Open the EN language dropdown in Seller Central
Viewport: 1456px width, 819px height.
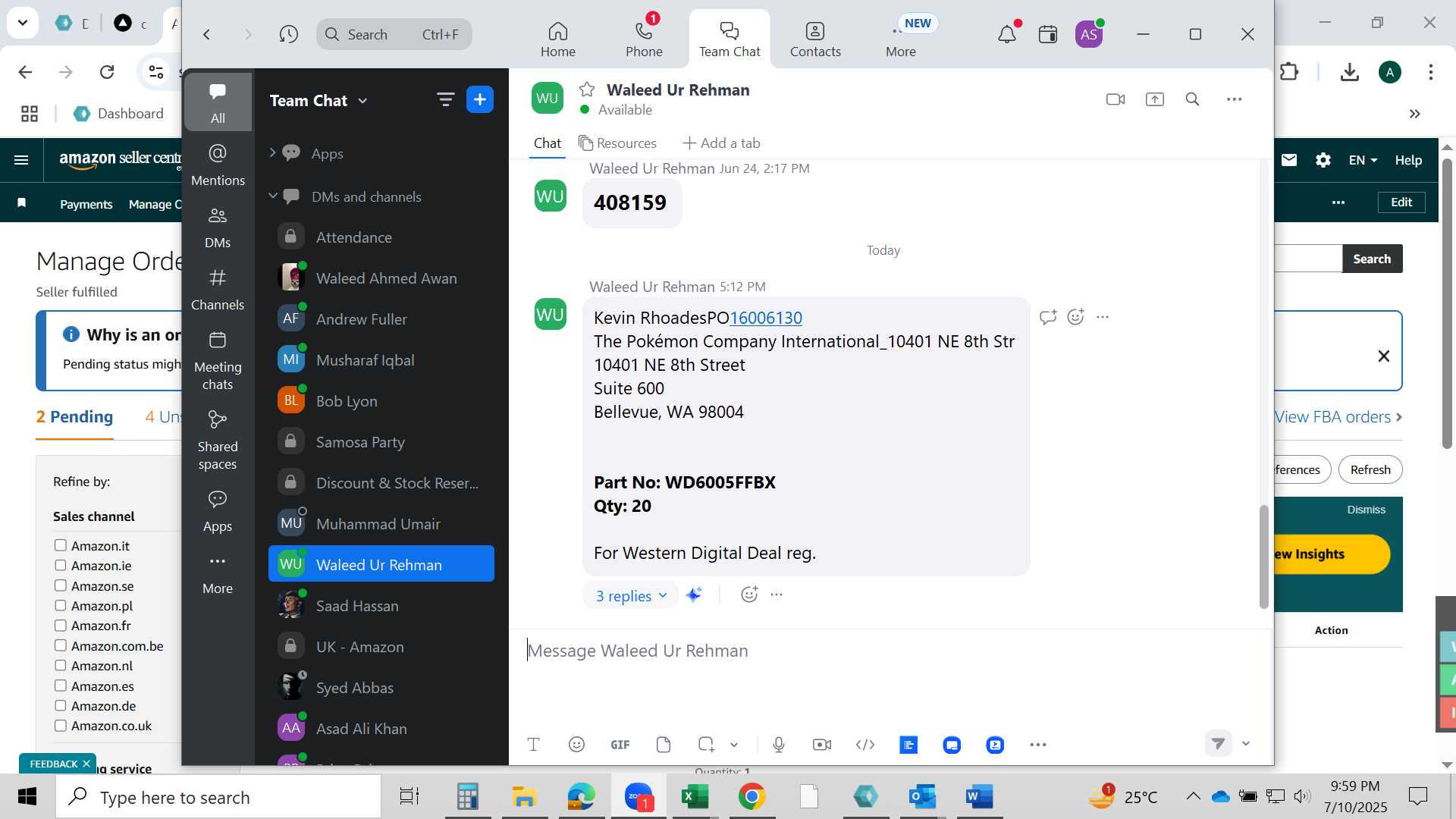[1363, 160]
